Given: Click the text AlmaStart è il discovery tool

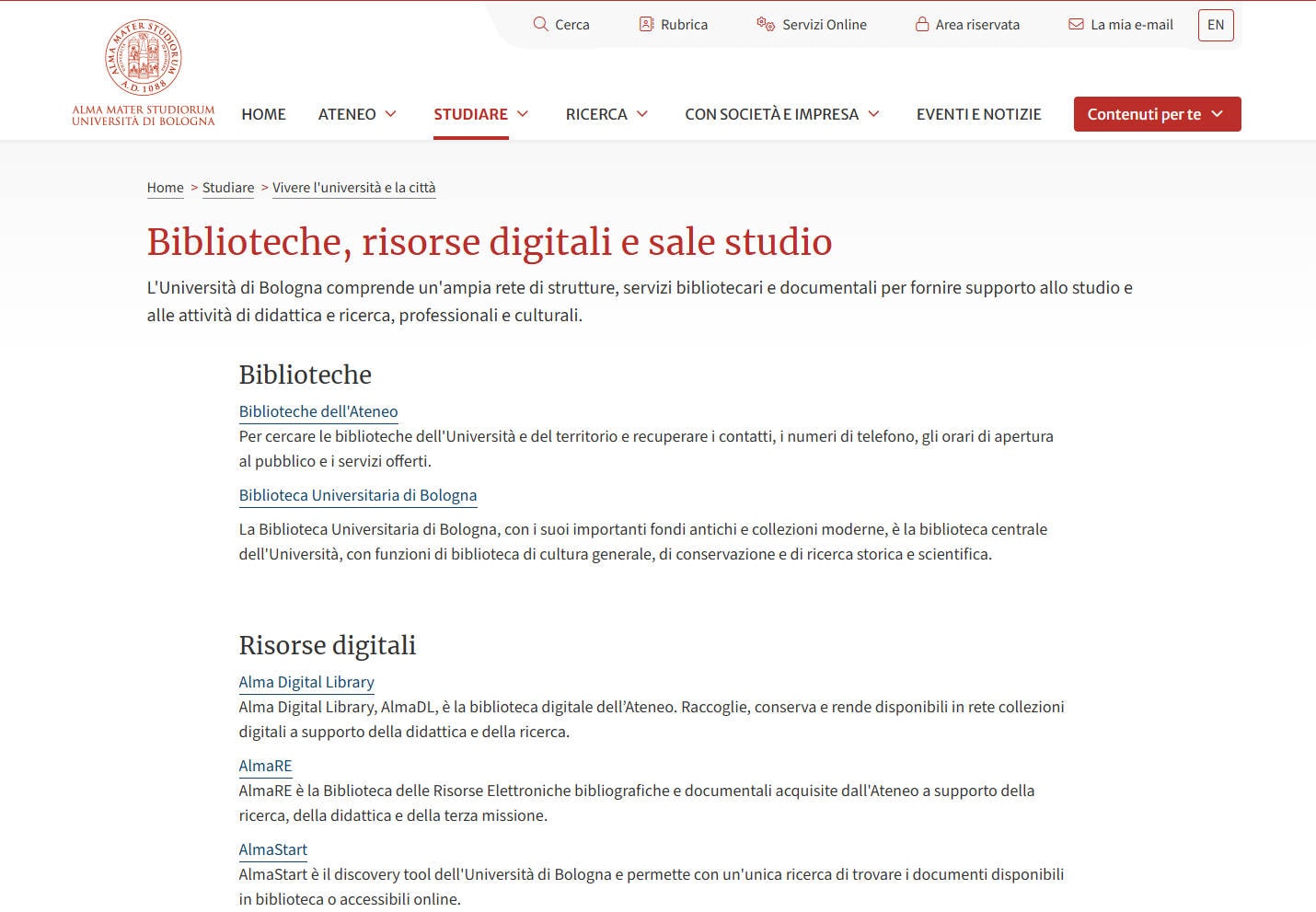Looking at the screenshot, I should (652, 887).
